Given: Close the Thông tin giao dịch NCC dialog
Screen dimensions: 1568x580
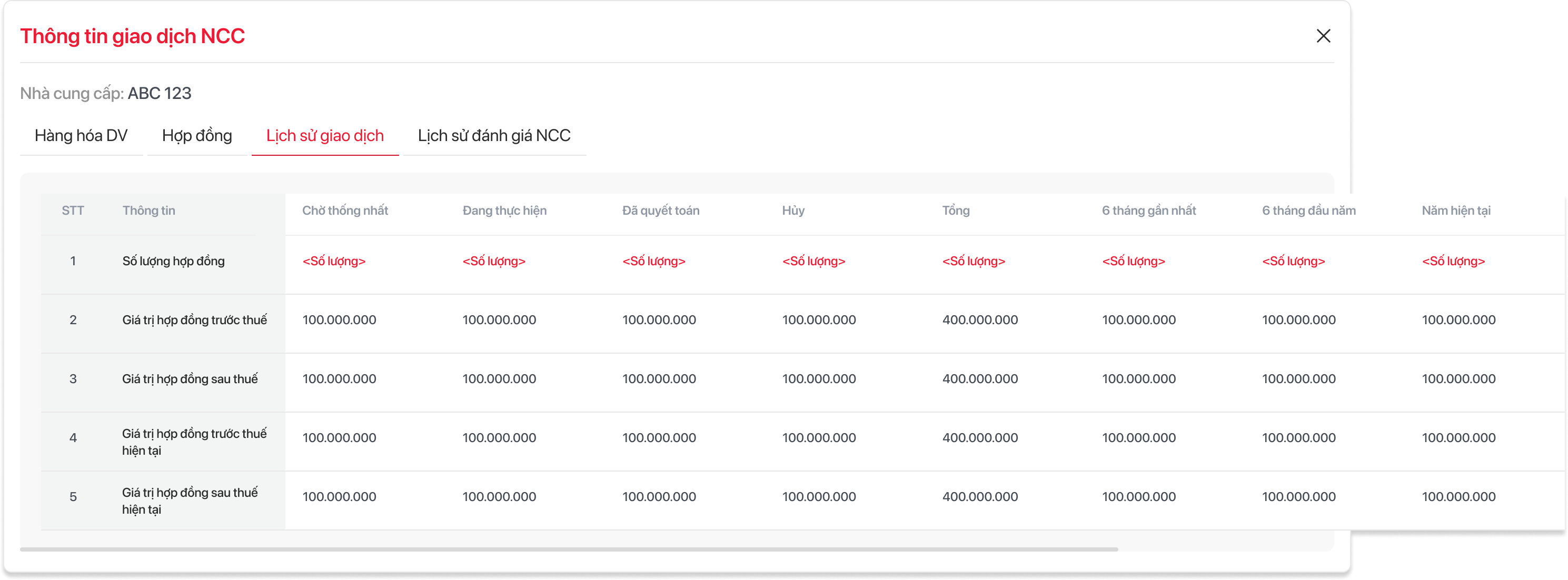Looking at the screenshot, I should pyautogui.click(x=1323, y=36).
